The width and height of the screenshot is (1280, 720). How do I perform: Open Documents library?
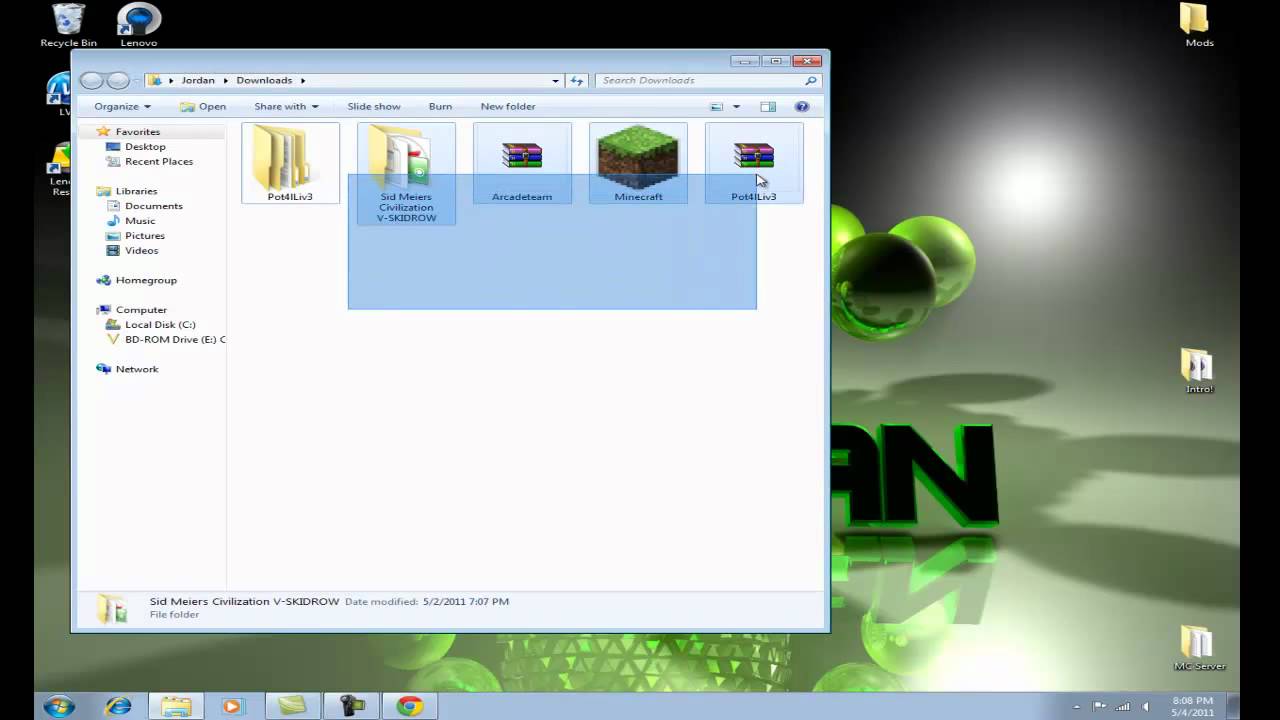tap(153, 206)
